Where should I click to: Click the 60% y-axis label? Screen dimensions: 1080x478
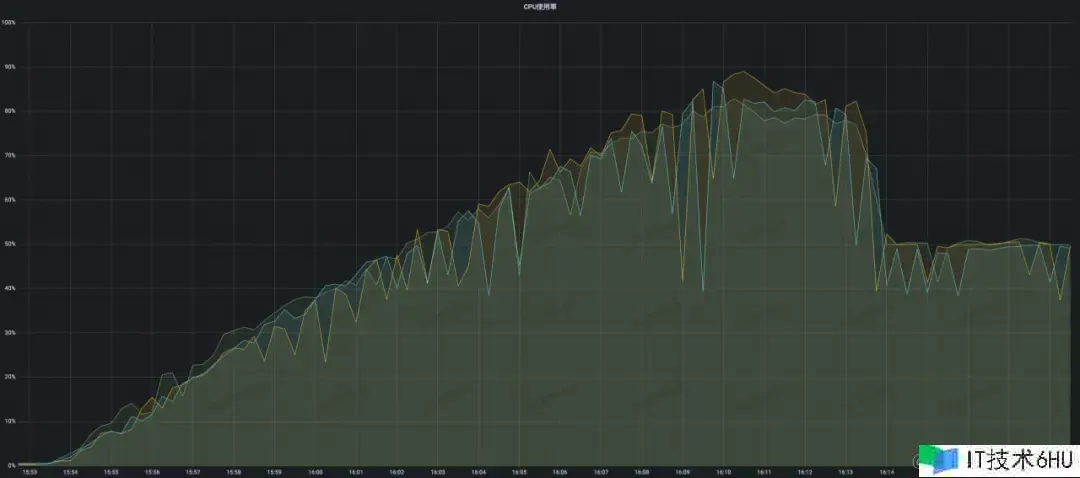(x=8, y=200)
